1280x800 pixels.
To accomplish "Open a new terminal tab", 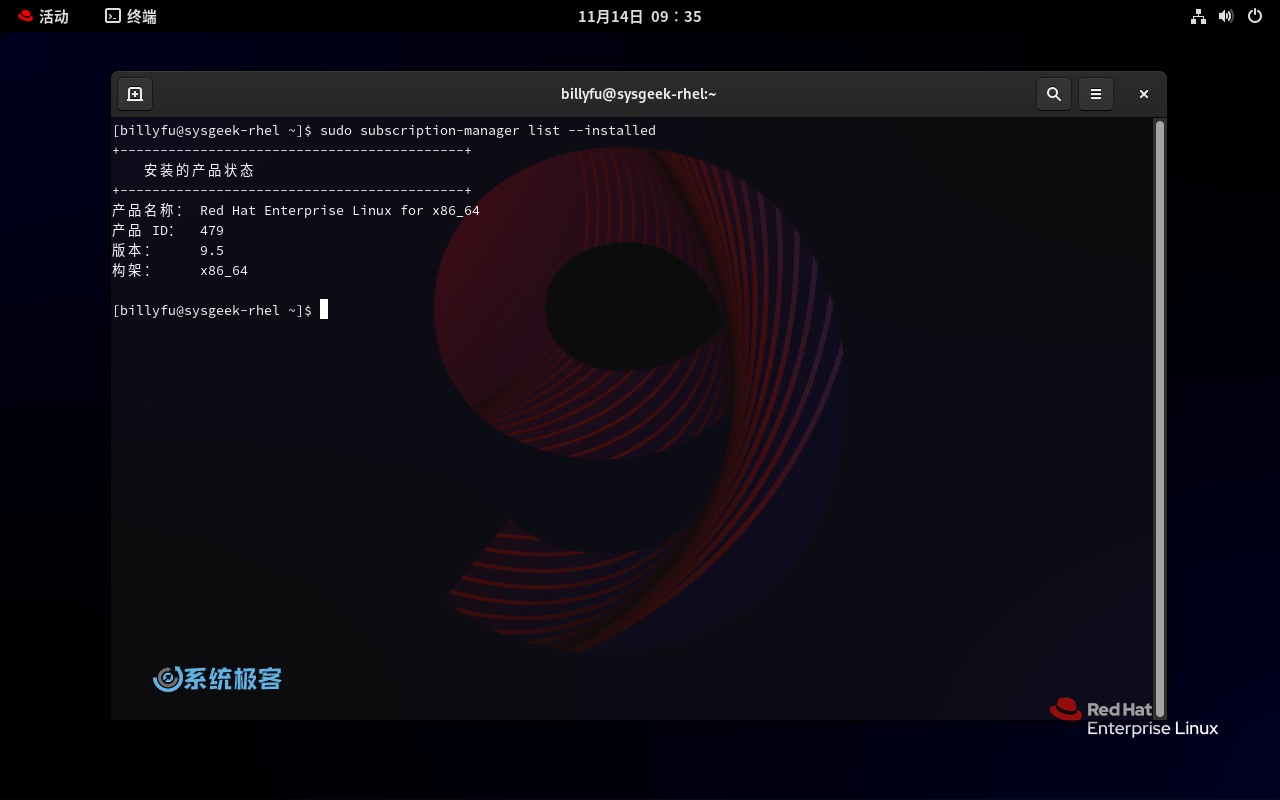I will 135,94.
